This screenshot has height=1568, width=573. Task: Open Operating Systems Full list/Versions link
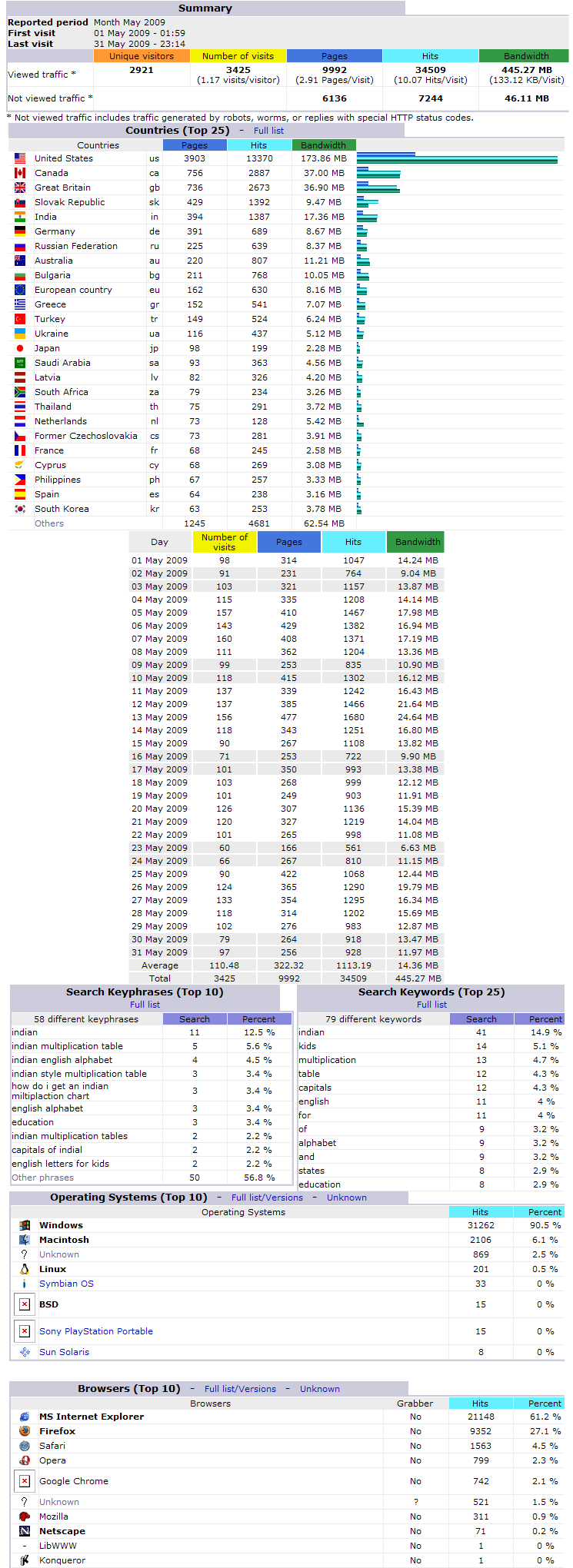267,1198
